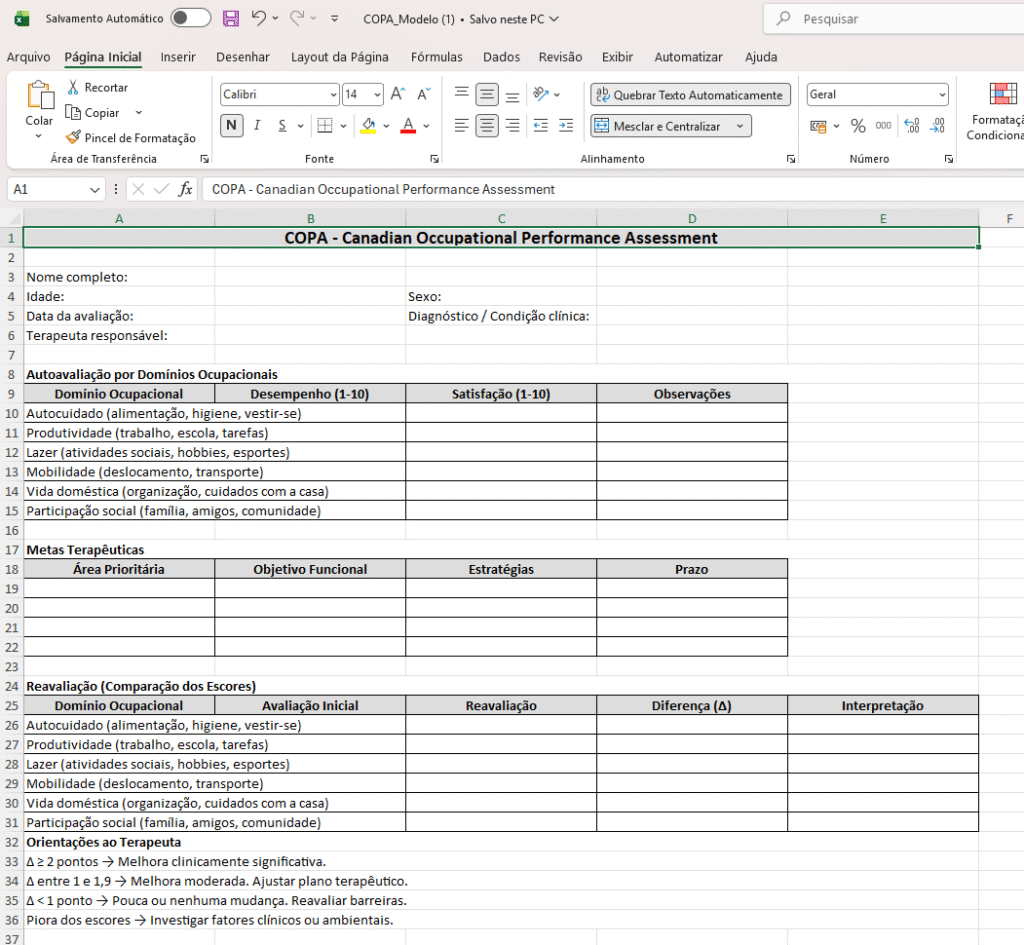Click increase indent icon

(x=566, y=125)
